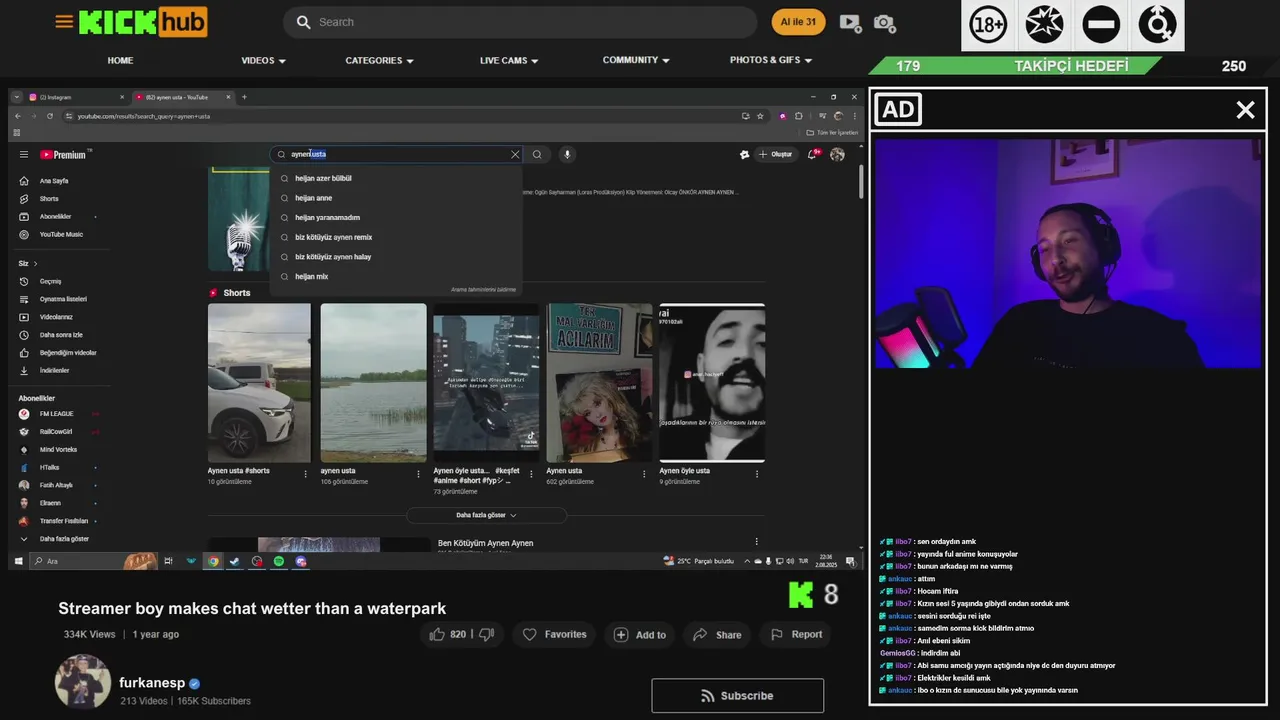The height and width of the screenshot is (720, 1280).
Task: Report this video
Action: coord(797,634)
